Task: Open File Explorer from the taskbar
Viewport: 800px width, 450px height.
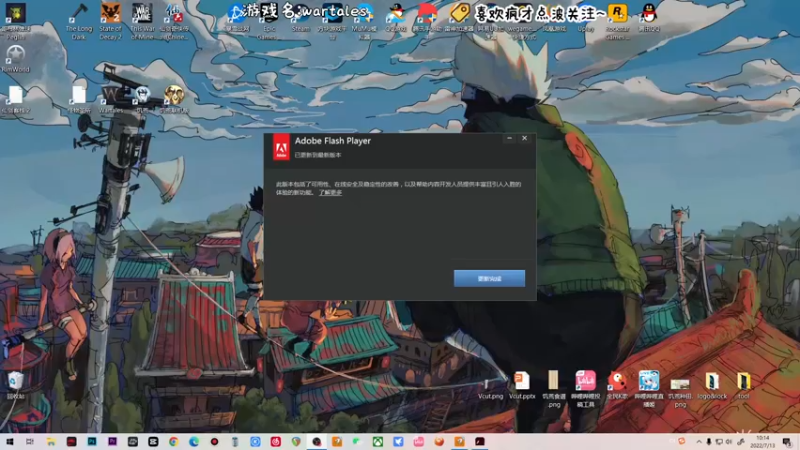Action: coord(51,441)
